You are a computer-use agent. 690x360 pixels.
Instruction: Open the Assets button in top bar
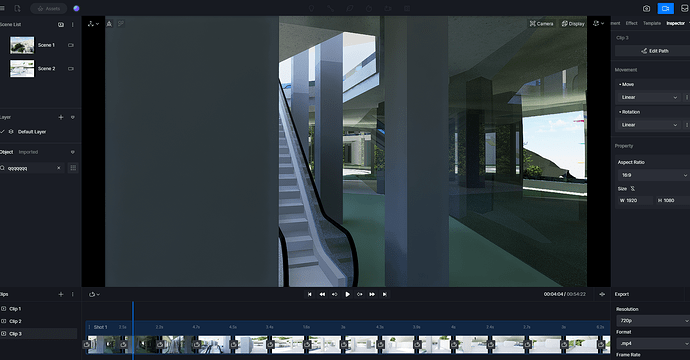pyautogui.click(x=48, y=8)
